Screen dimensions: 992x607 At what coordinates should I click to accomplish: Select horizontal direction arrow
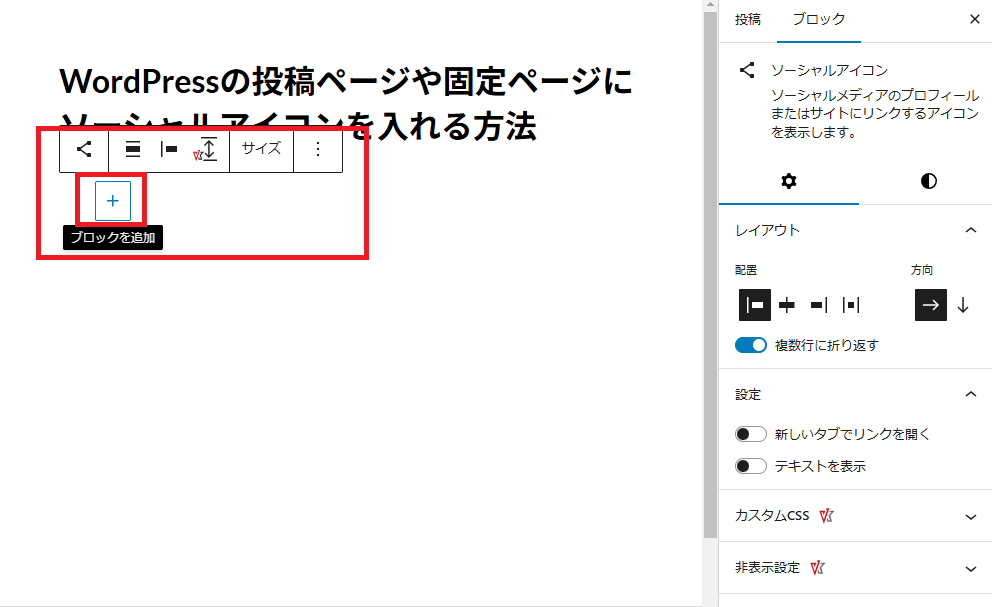[931, 305]
